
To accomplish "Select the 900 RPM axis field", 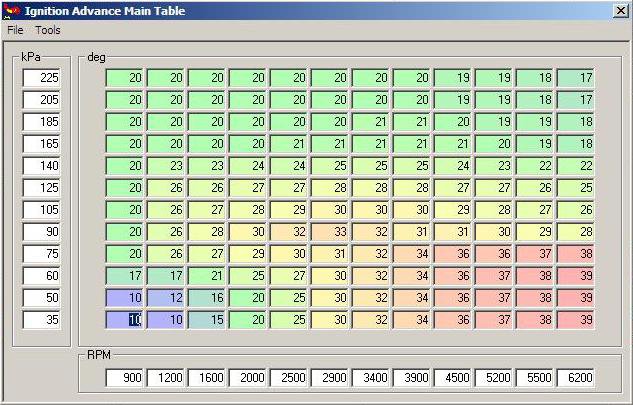I will coord(127,378).
